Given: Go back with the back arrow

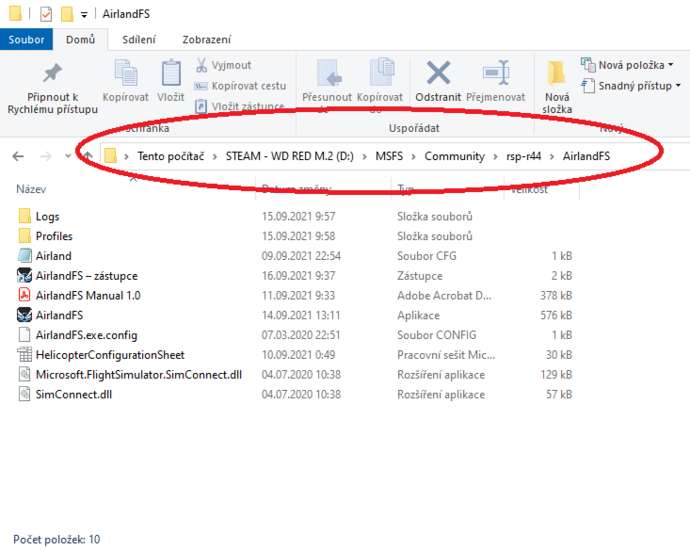Looking at the screenshot, I should (18, 156).
